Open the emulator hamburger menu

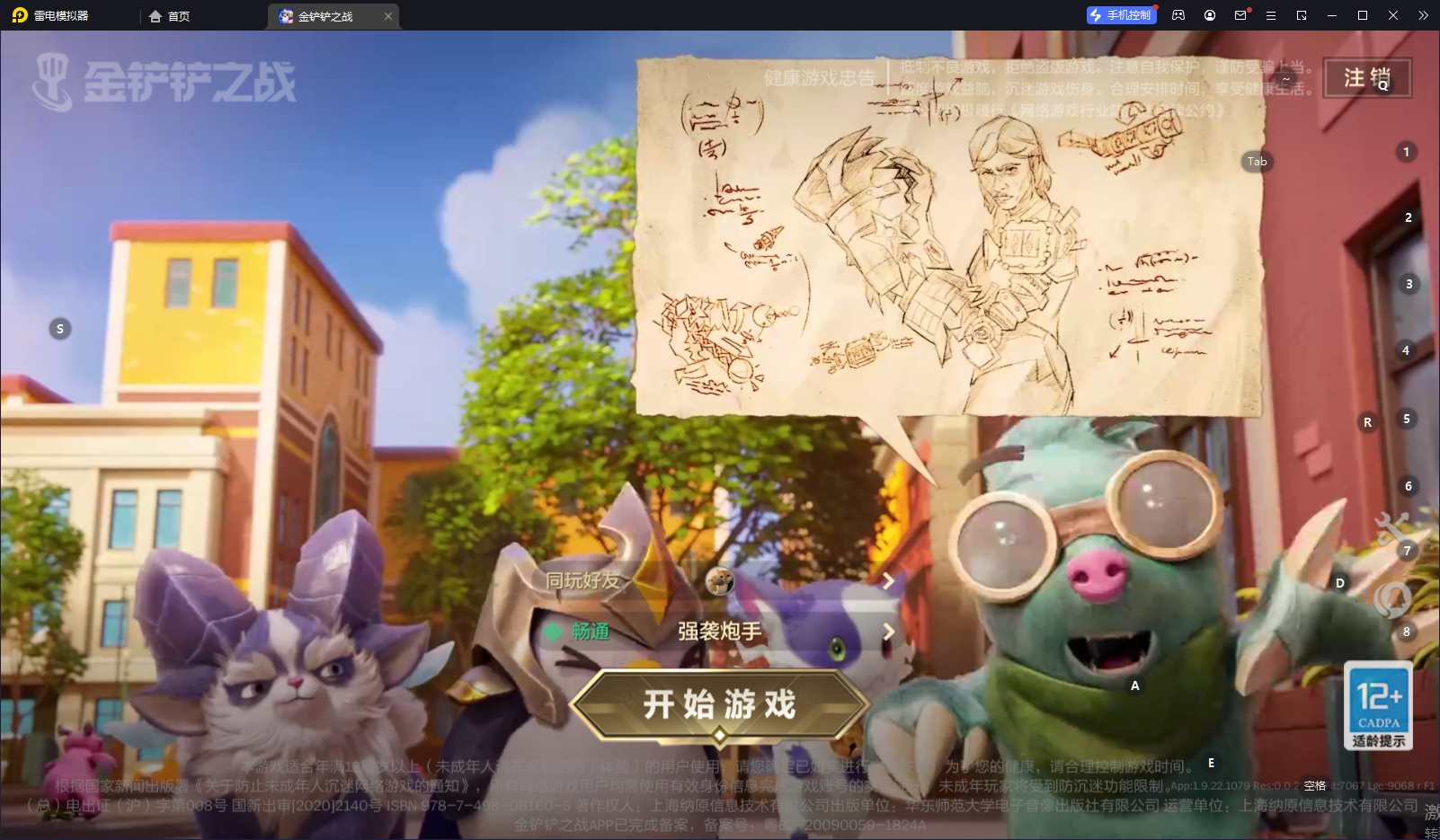point(1271,15)
